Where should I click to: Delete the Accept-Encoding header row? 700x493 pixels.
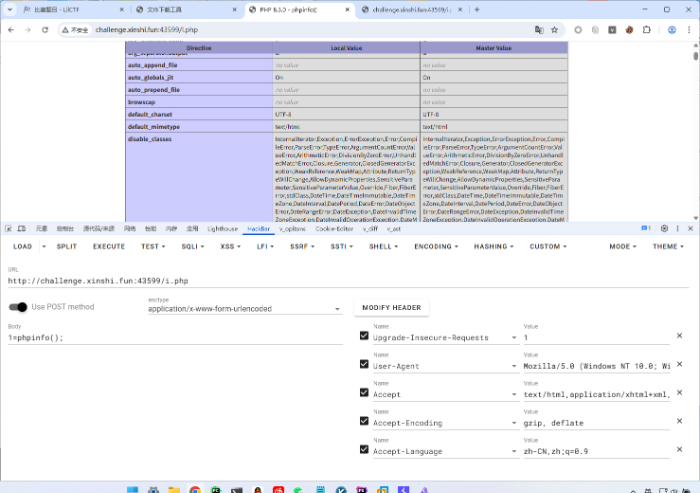tap(679, 421)
